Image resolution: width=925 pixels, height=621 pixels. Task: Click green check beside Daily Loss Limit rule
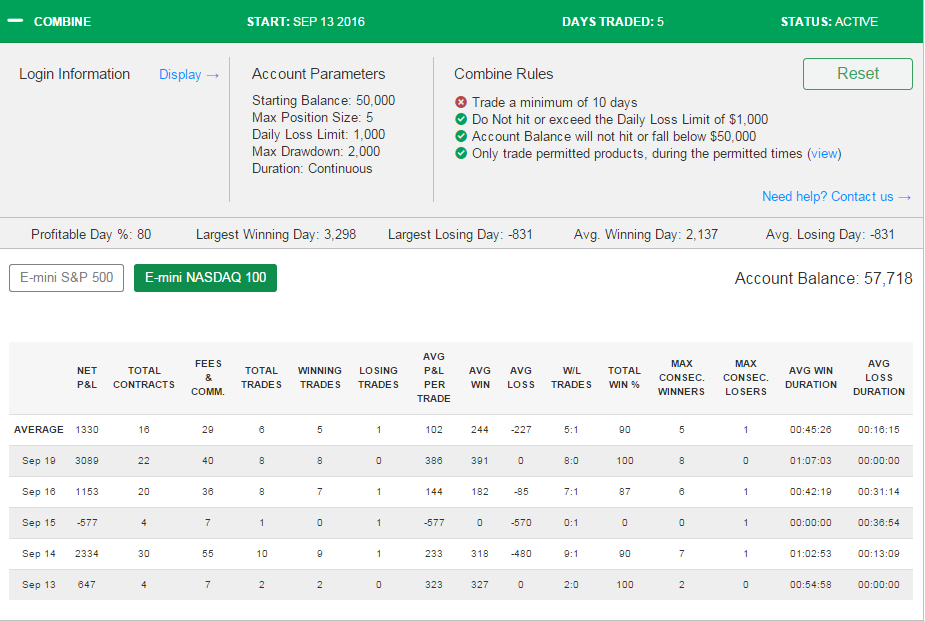click(461, 119)
